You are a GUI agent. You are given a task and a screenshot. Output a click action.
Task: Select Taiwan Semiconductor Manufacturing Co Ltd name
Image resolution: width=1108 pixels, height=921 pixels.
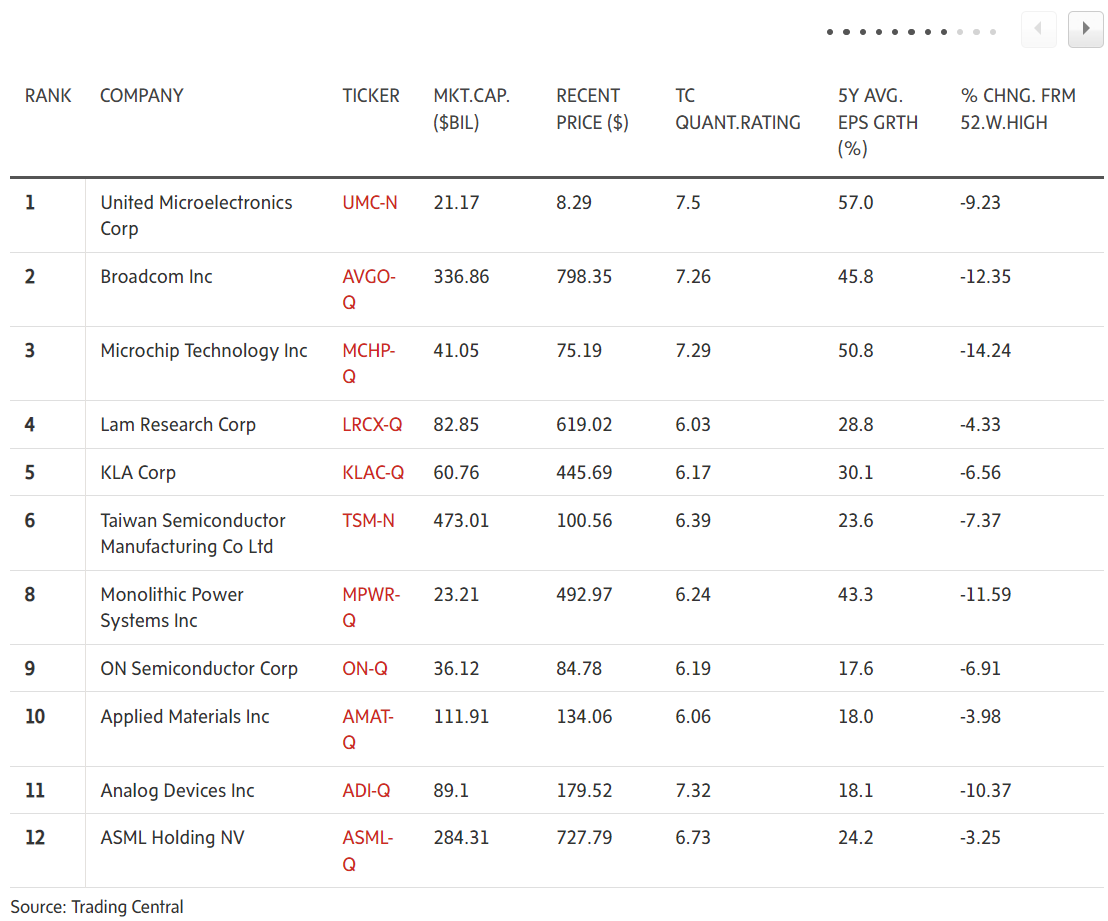pos(192,534)
